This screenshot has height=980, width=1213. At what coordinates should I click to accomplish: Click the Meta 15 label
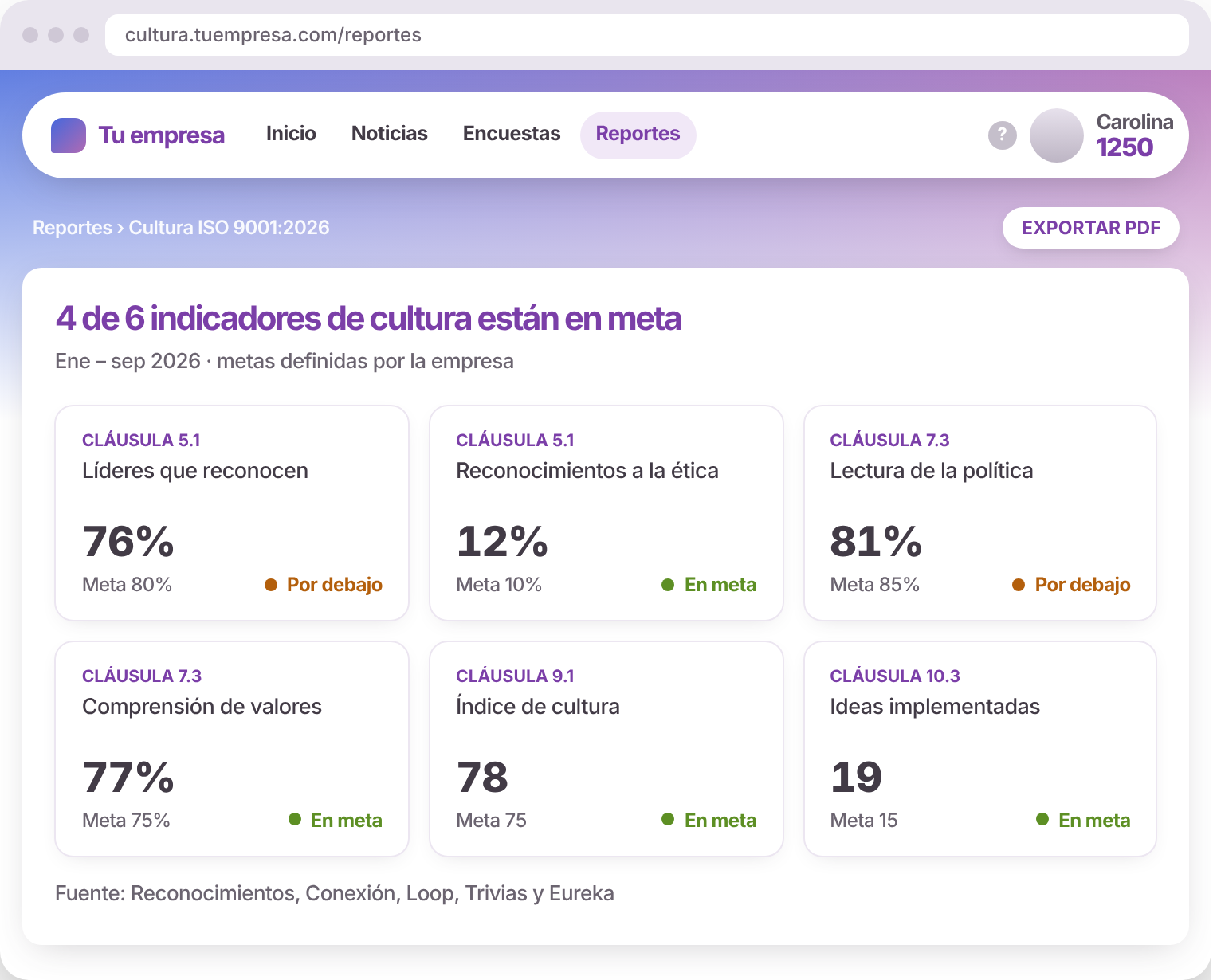864,821
